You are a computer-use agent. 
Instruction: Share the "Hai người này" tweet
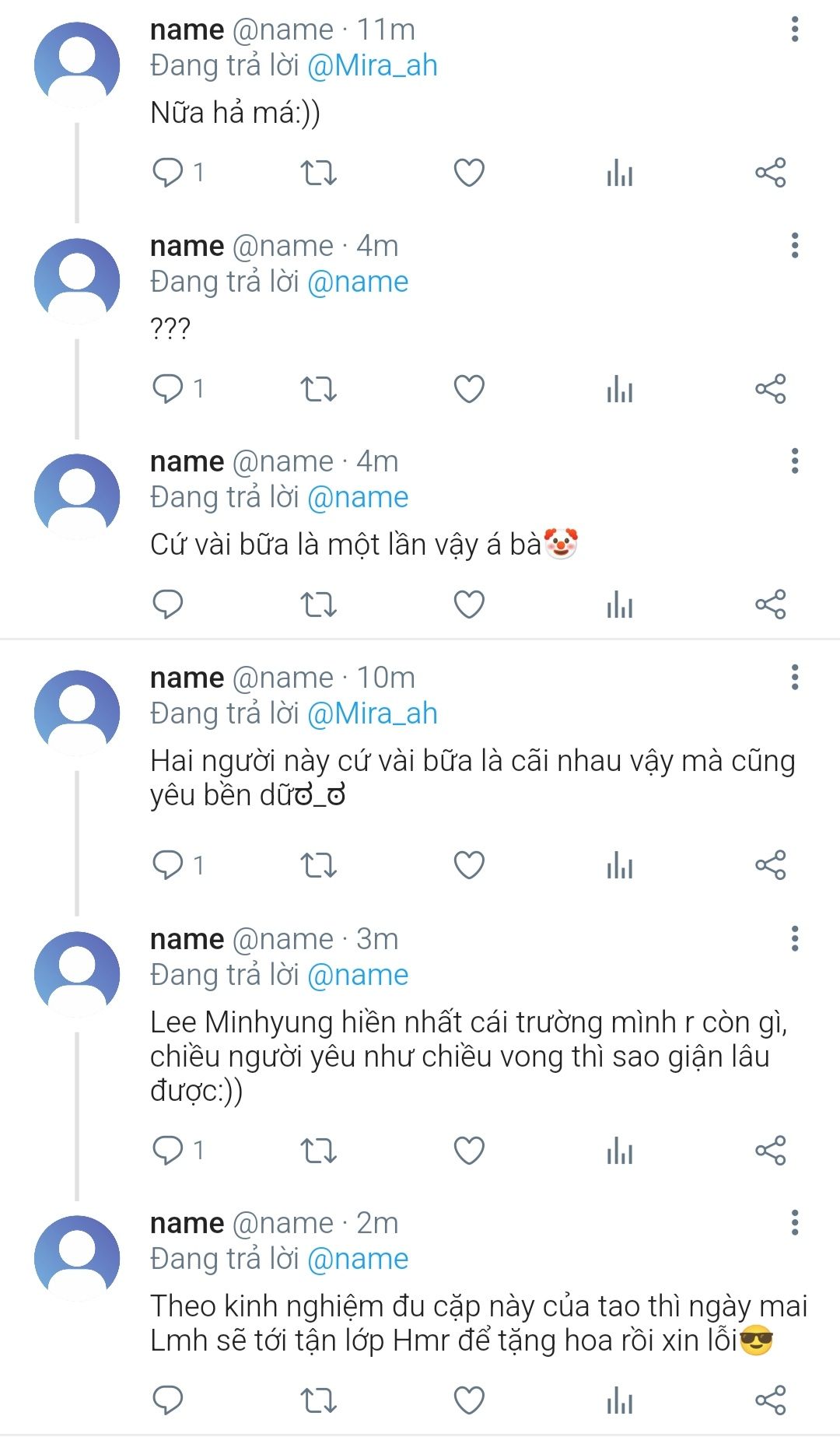pos(770,865)
